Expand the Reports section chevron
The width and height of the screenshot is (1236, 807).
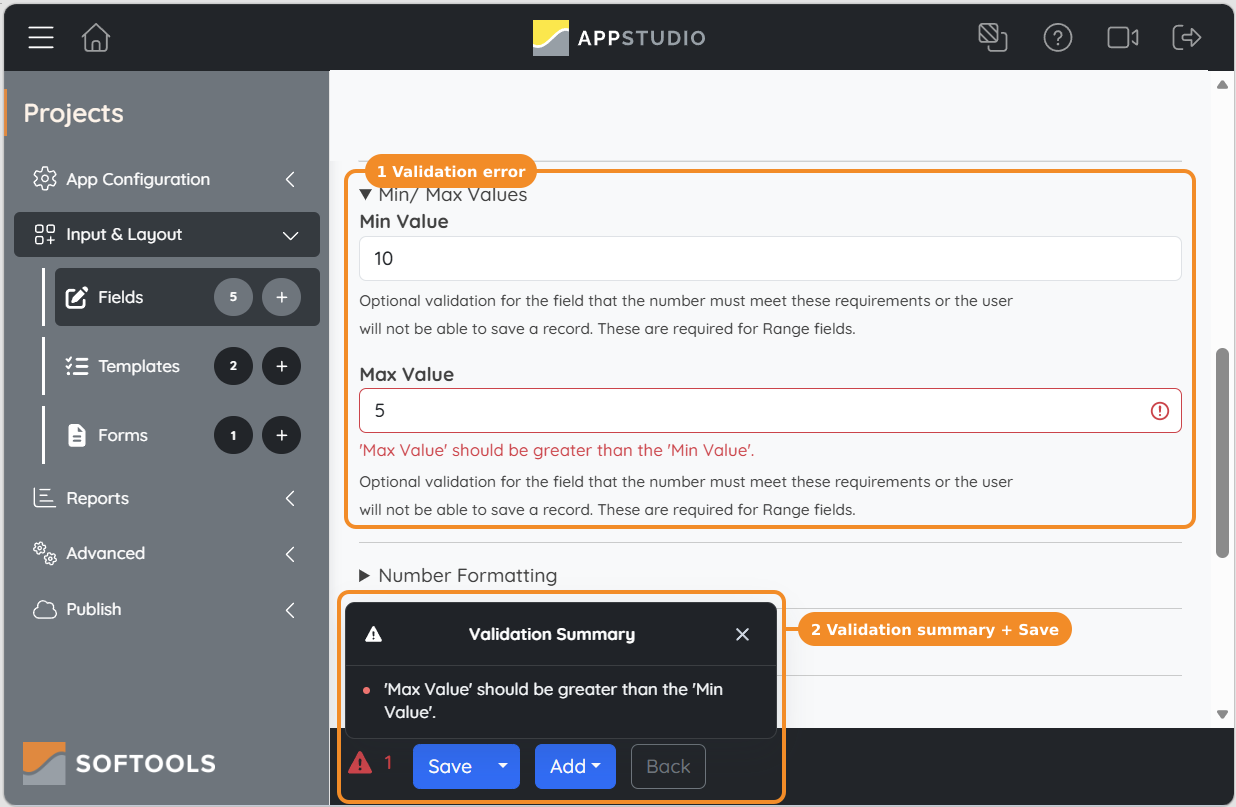point(290,498)
